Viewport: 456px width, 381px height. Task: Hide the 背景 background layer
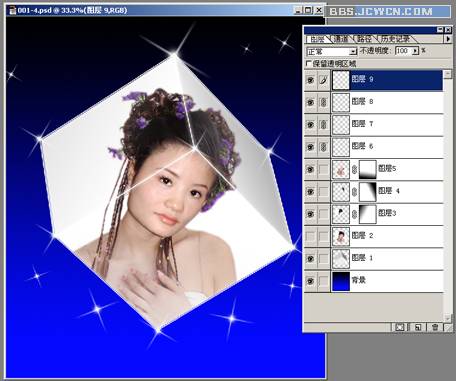(311, 281)
